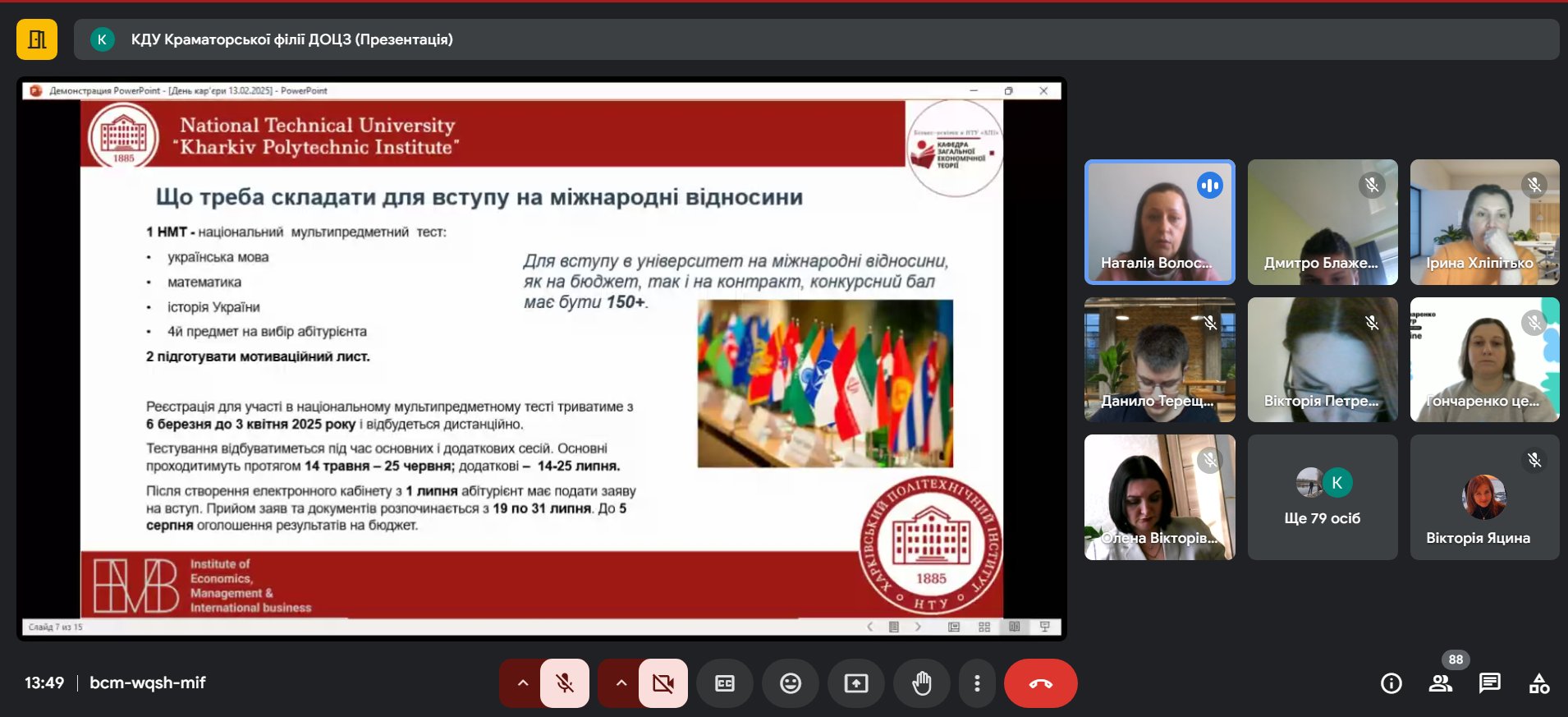Open the chat with everyone panel

[1490, 683]
